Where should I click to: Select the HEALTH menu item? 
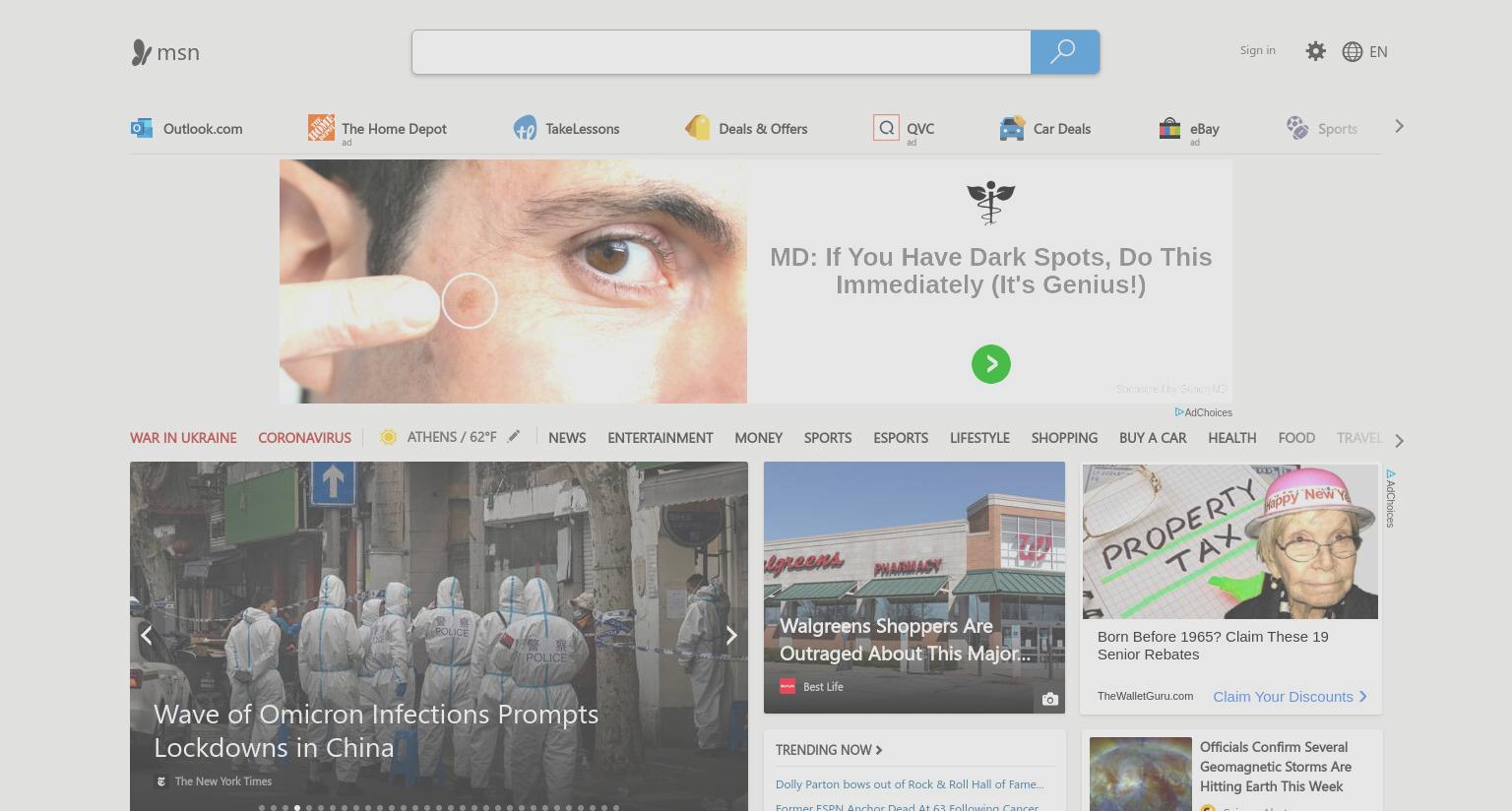[1232, 438]
